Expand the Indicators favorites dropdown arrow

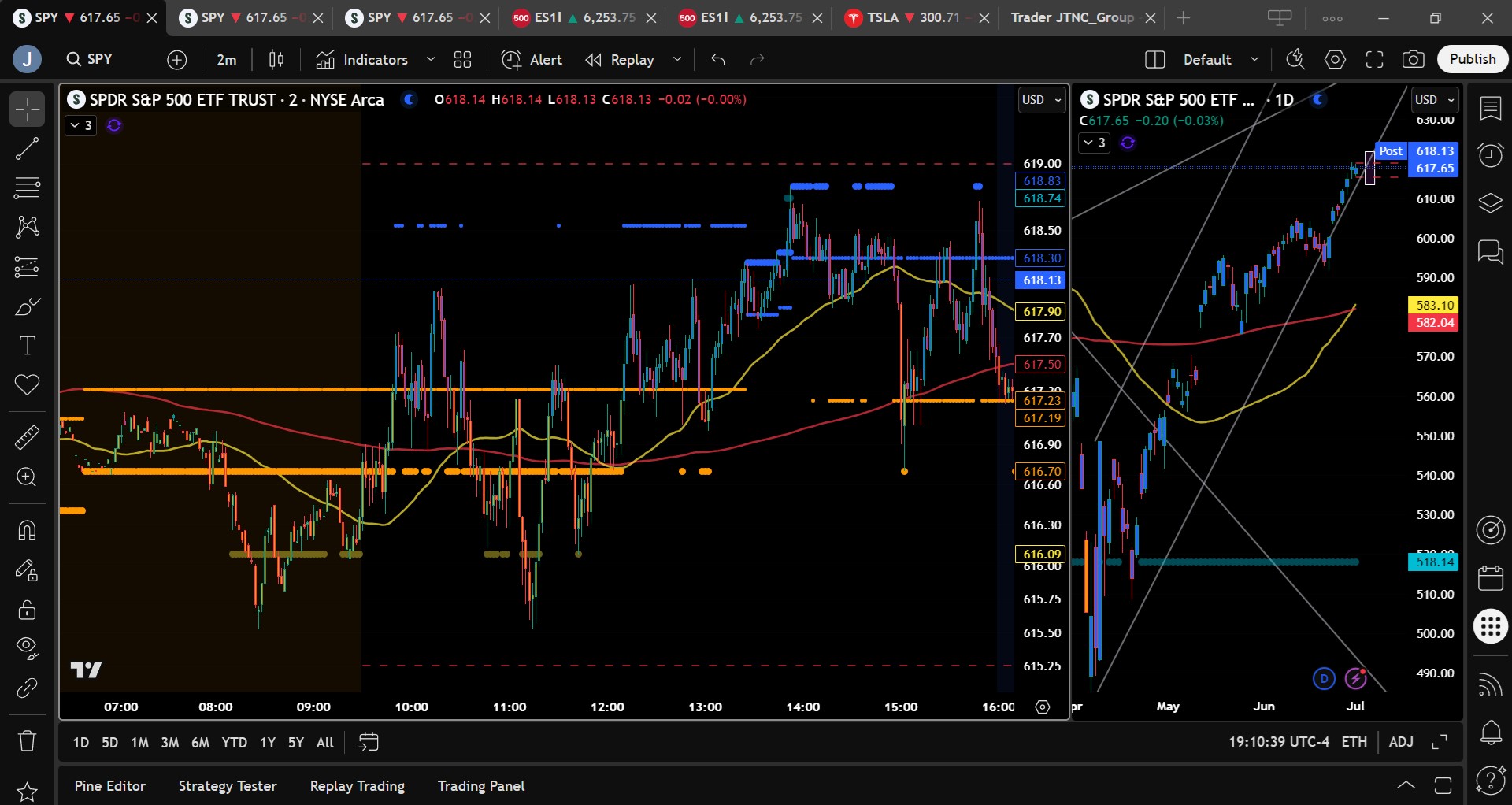tap(431, 59)
